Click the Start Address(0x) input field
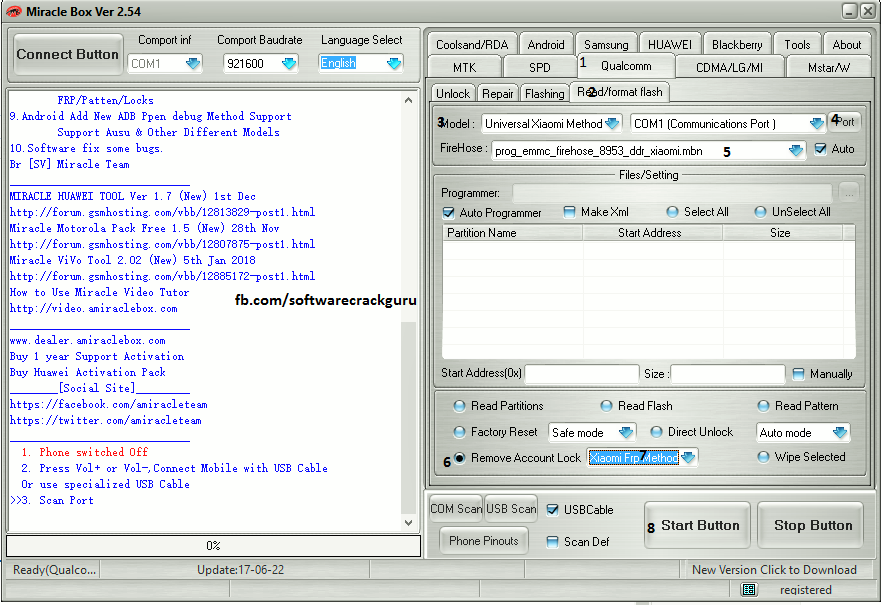Viewport: 881px width, 605px height. click(x=582, y=374)
